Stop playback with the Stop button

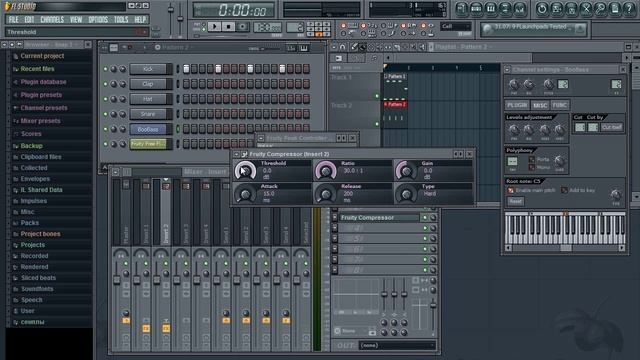[228, 27]
